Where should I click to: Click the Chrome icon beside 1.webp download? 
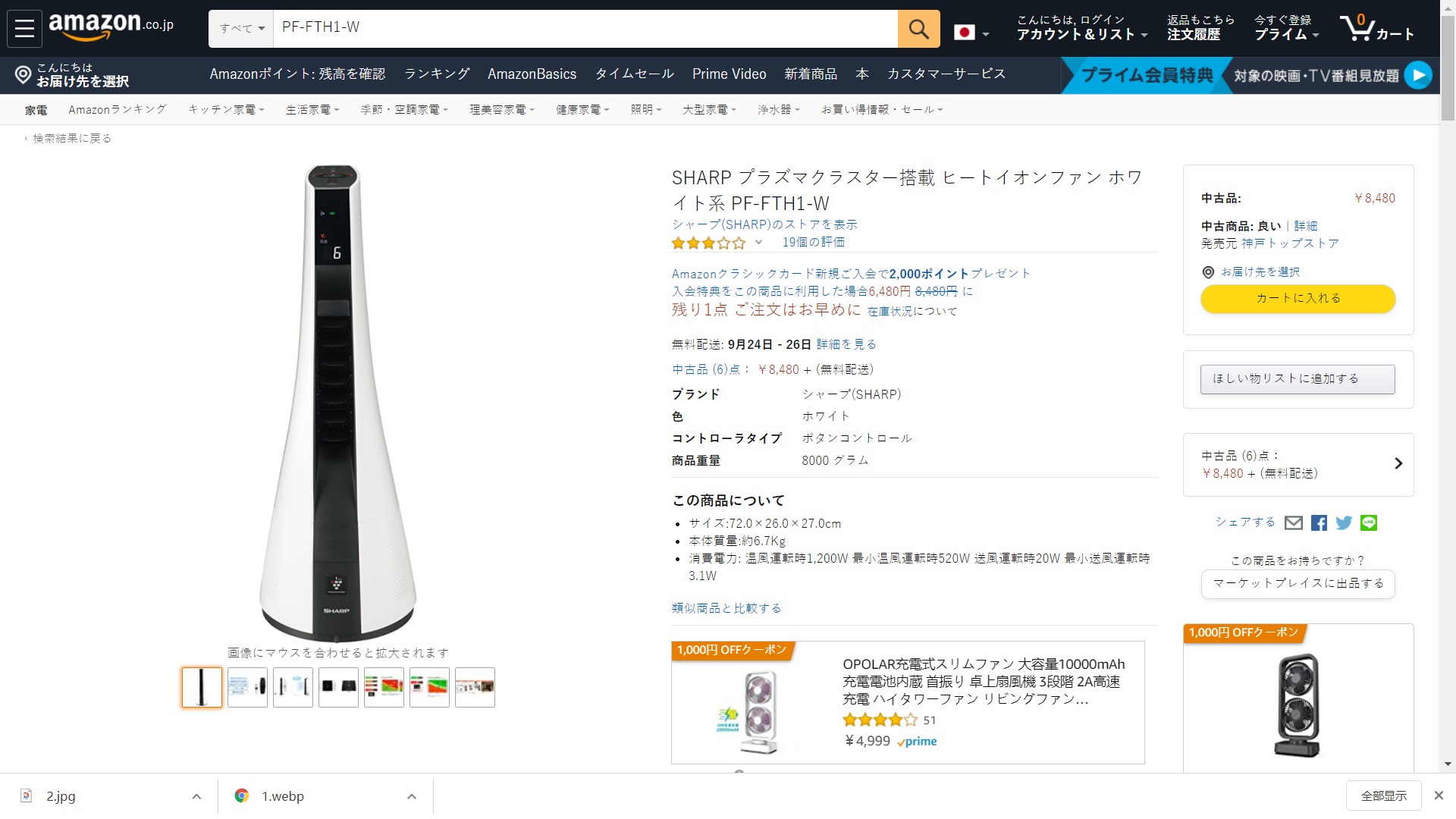(242, 795)
